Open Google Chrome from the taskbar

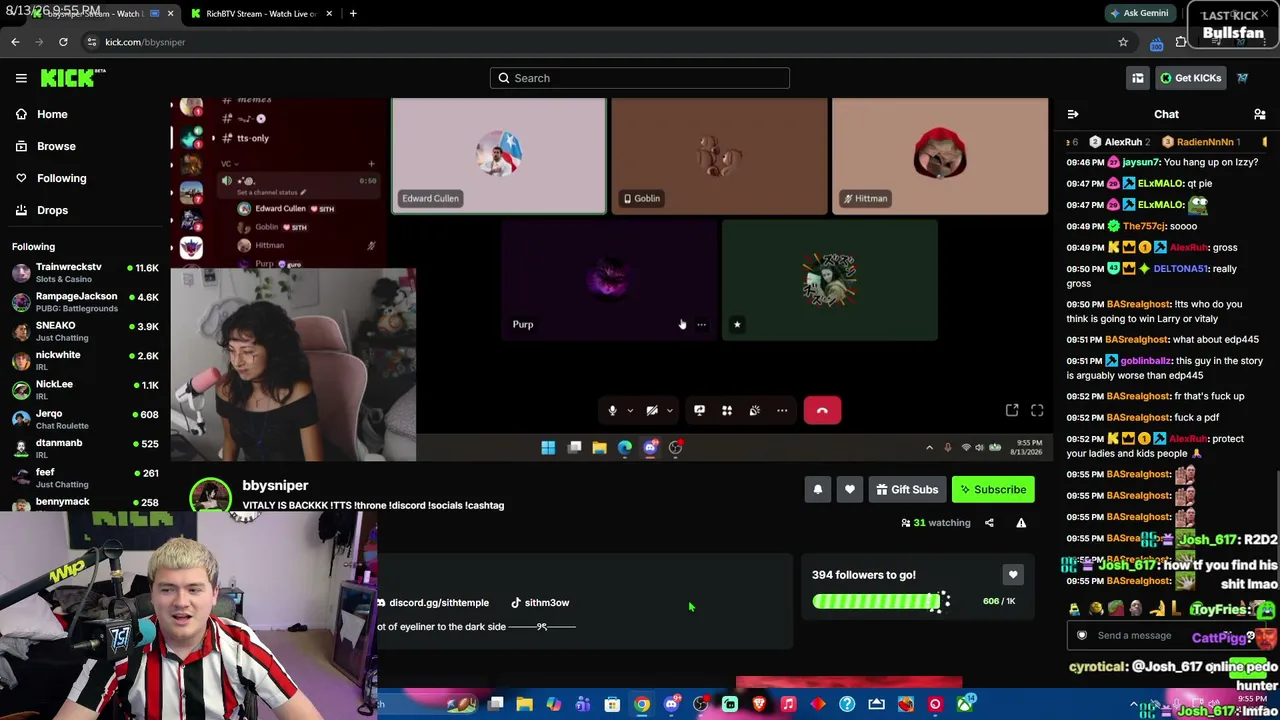tap(642, 705)
